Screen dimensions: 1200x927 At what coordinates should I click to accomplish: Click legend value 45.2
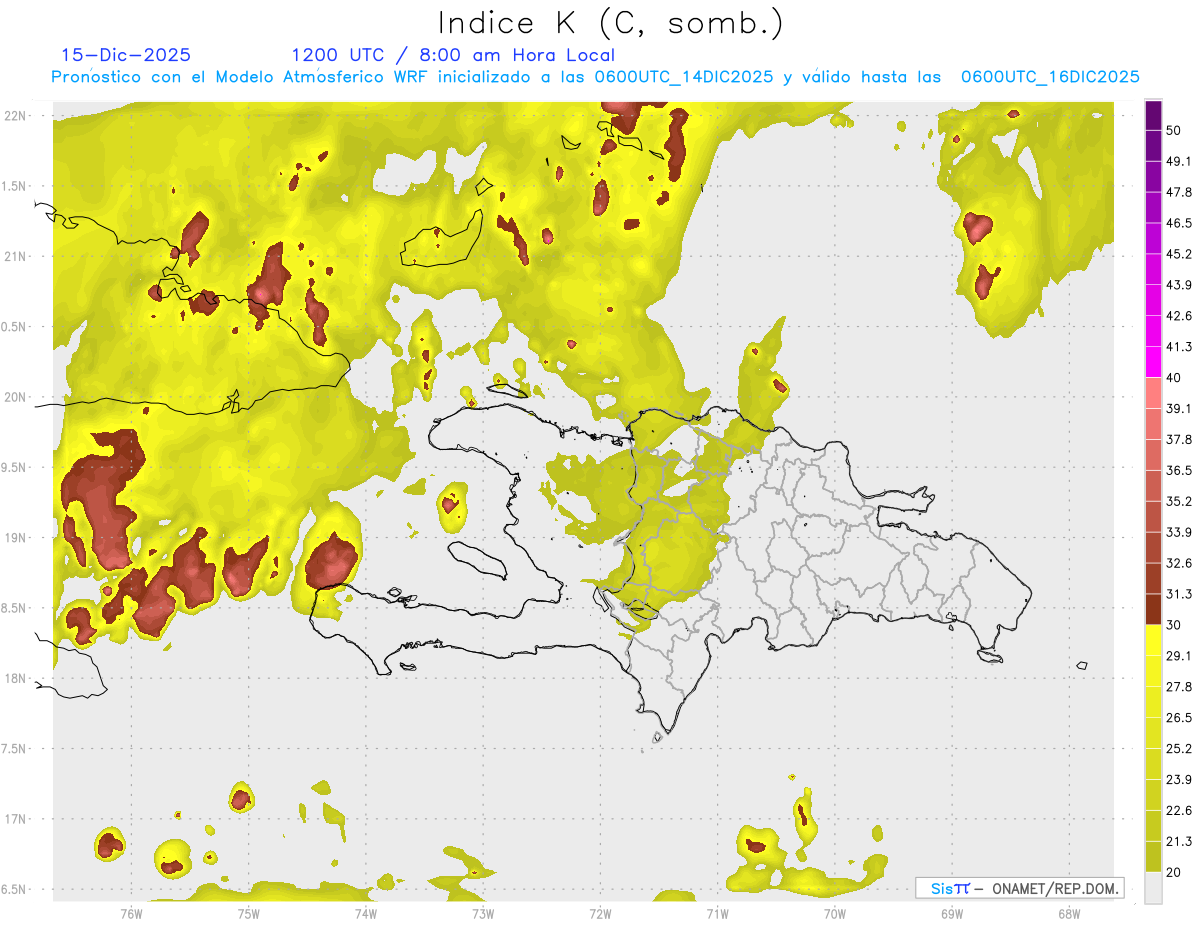1179,254
